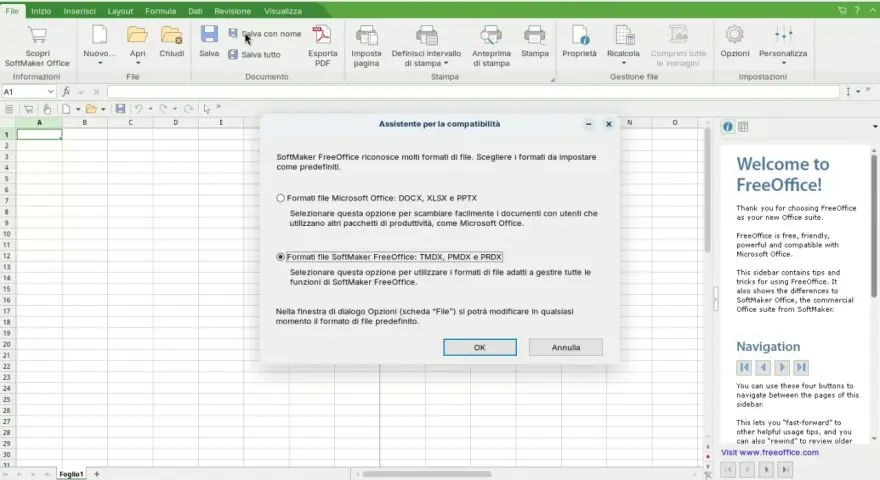The height and width of the screenshot is (480, 880).
Task: Switch to the Inizio ribbon tab
Action: (x=41, y=11)
